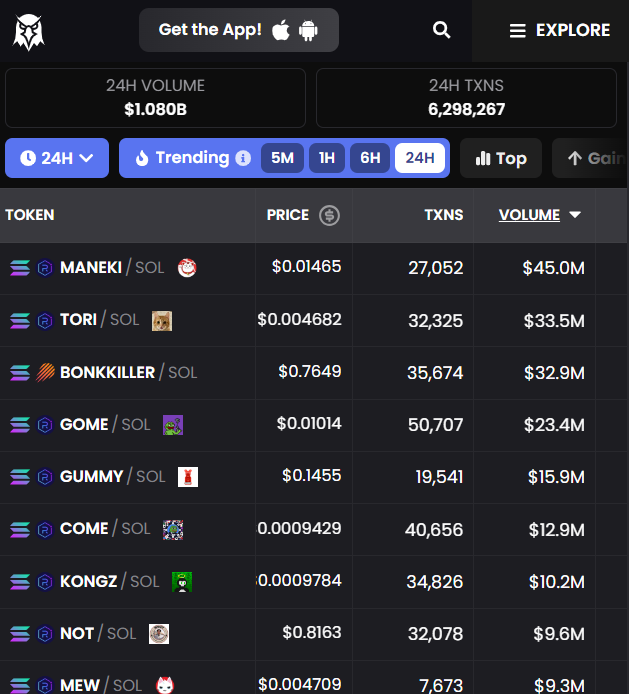Open the owl logo home page
This screenshot has width=629, height=694.
point(29,31)
